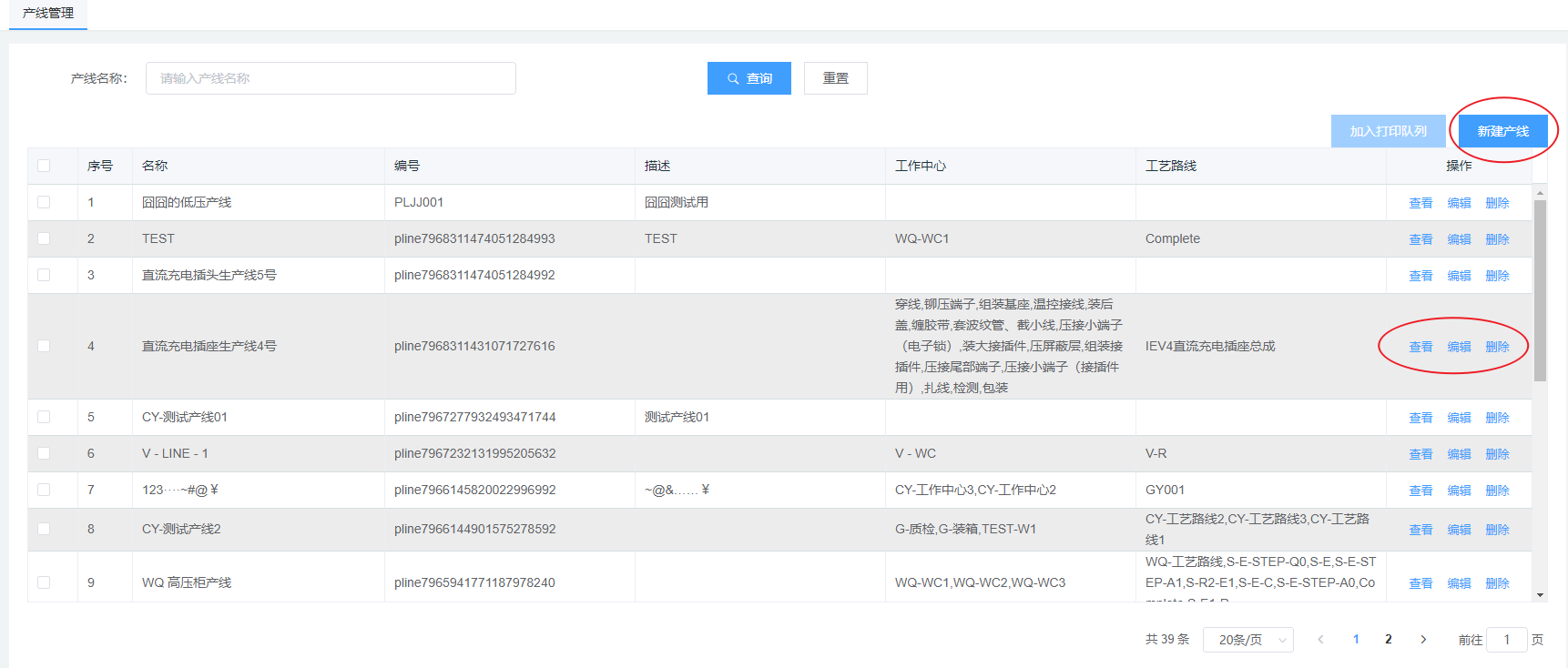Click the search icon in 查询 button
1568x668 pixels.
[x=733, y=79]
